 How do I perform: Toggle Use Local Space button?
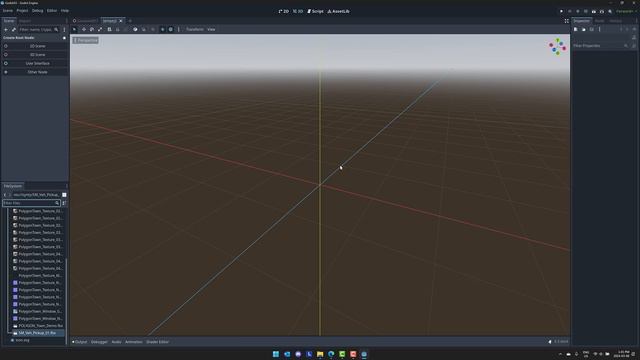135,29
